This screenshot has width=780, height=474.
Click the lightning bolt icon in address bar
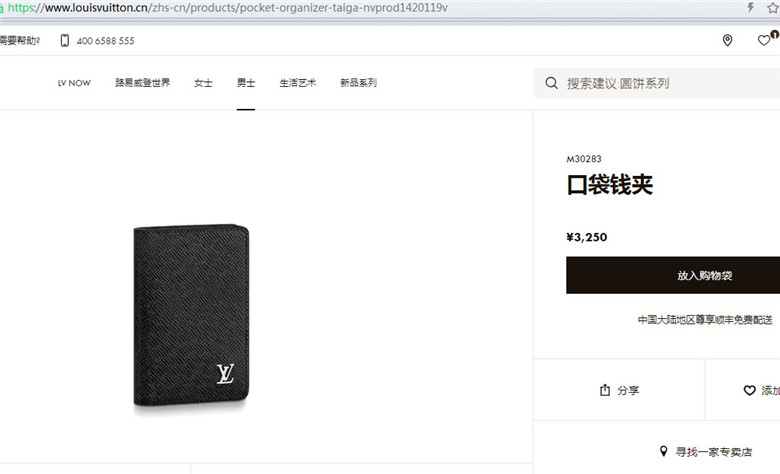point(751,7)
